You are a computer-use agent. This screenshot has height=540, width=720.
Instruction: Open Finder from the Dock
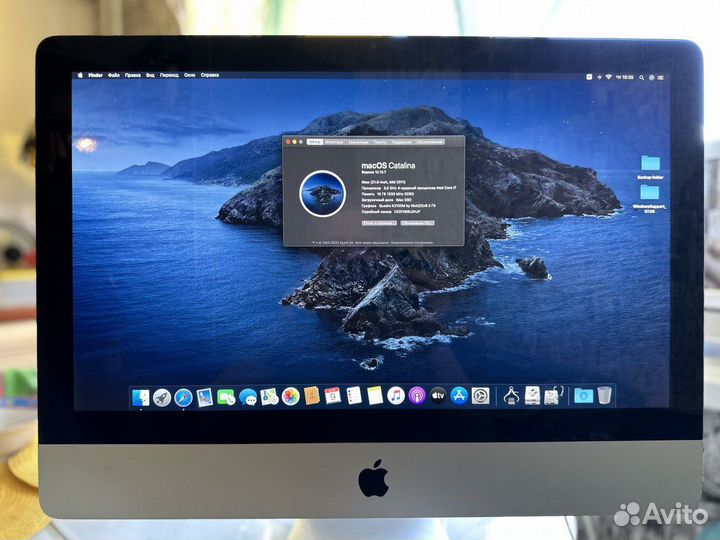point(140,397)
